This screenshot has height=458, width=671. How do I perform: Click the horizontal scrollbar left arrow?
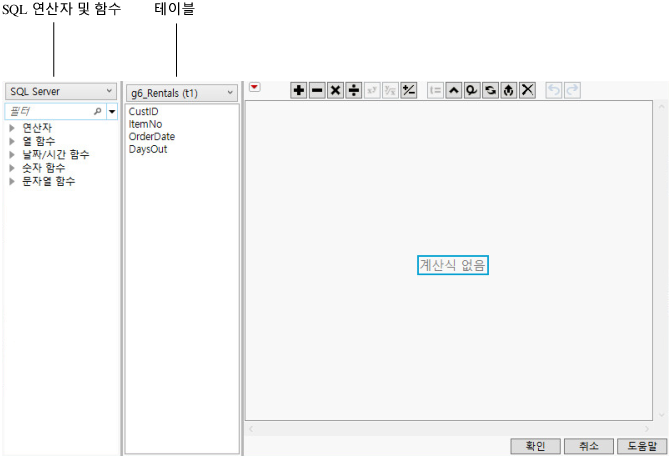pos(251,429)
